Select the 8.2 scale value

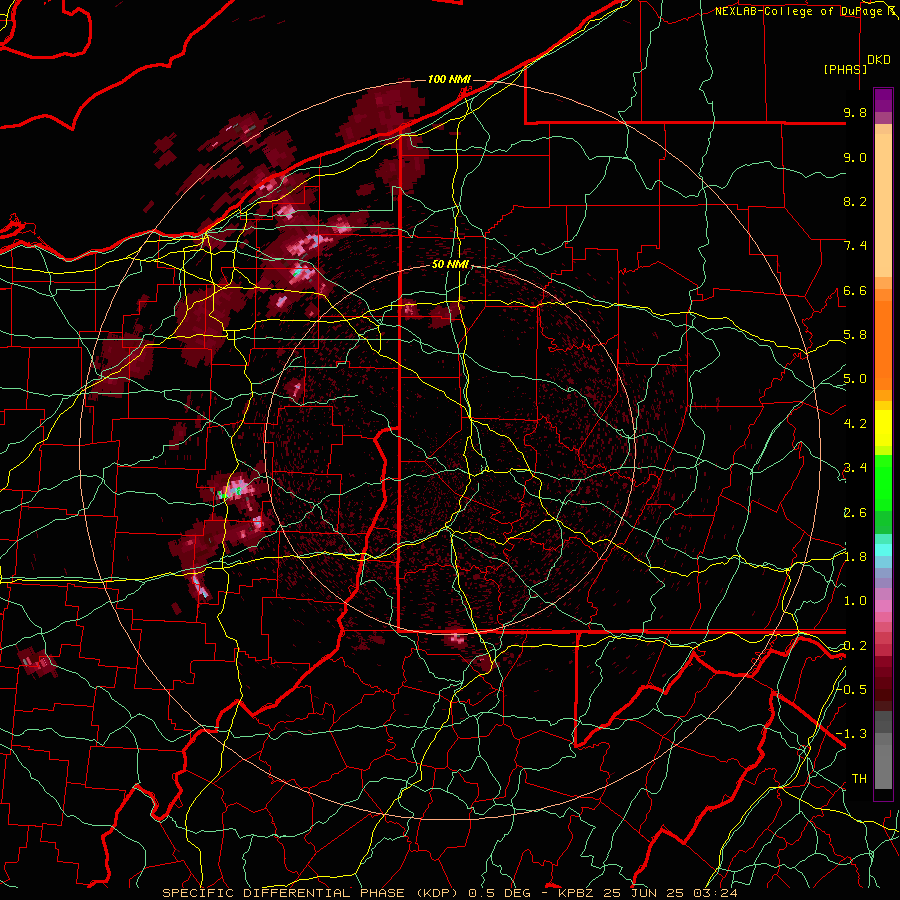click(855, 201)
